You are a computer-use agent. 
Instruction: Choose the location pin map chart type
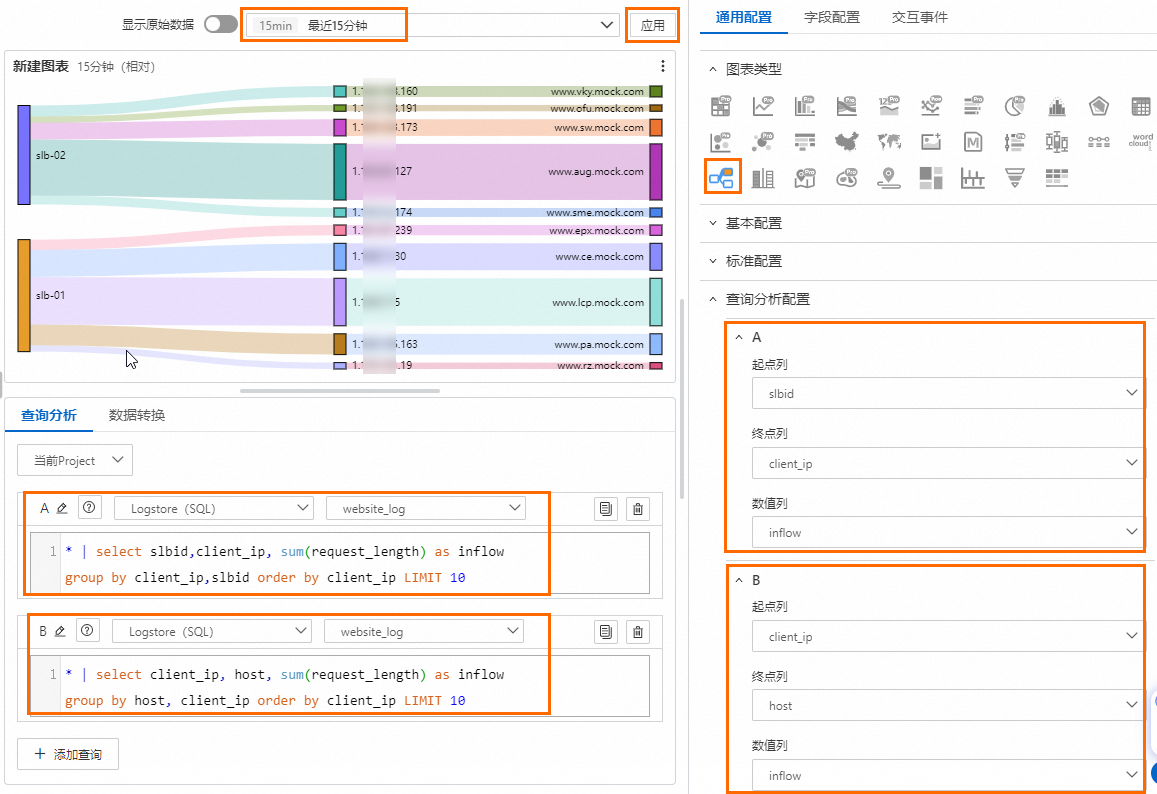[x=889, y=177]
